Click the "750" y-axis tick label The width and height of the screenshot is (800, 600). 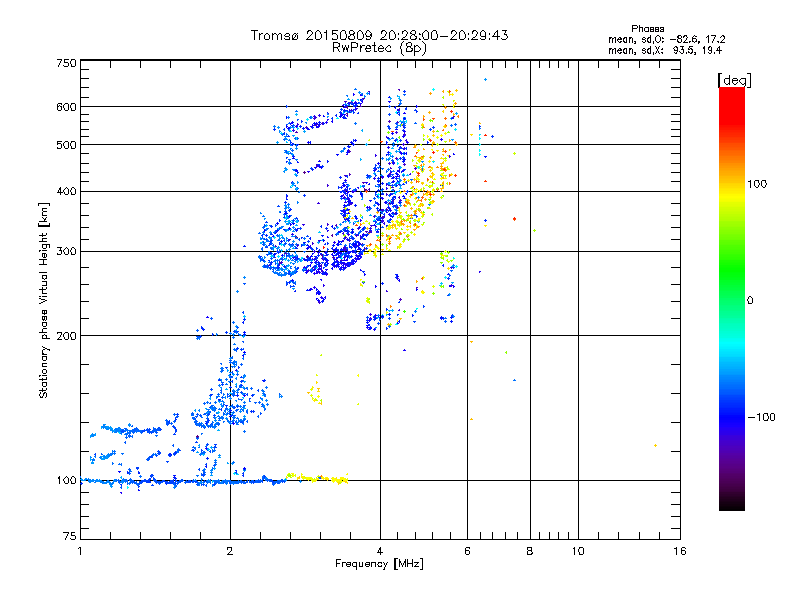click(66, 63)
